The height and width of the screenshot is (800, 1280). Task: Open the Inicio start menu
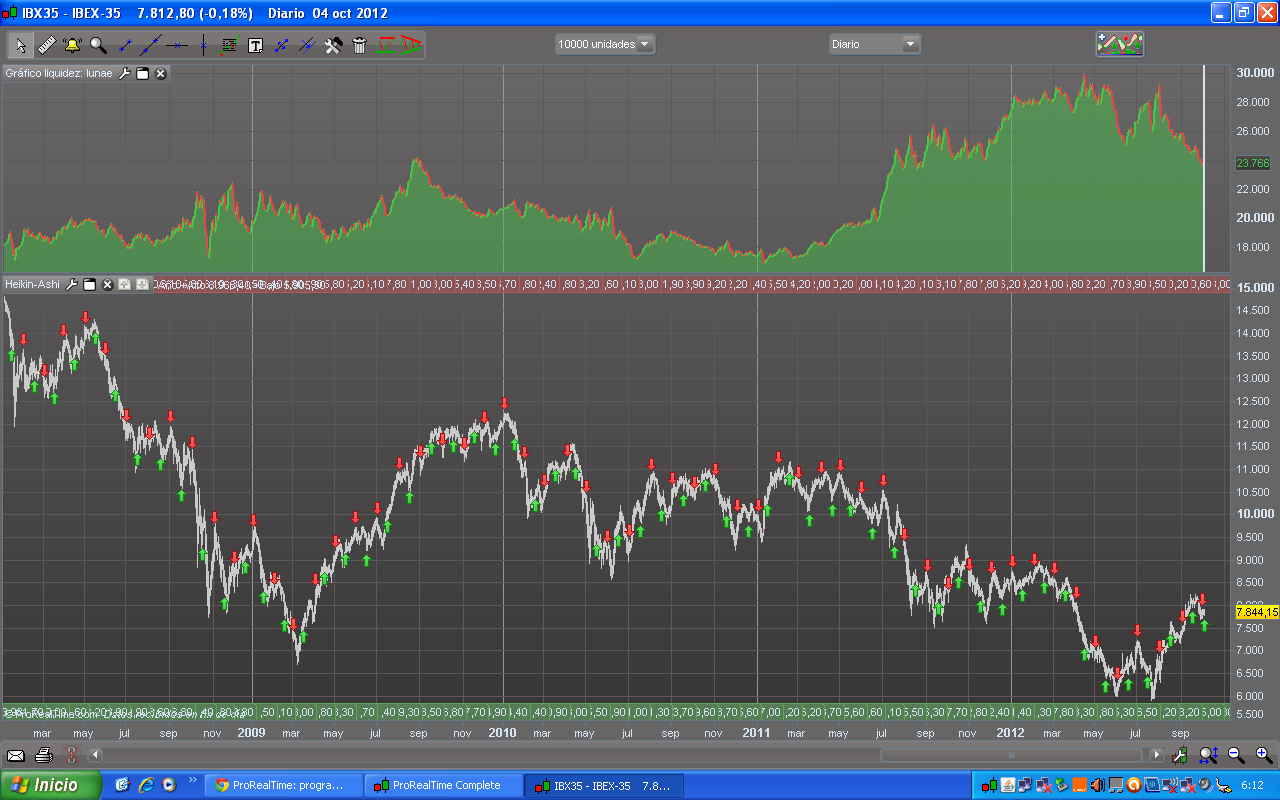coord(50,785)
